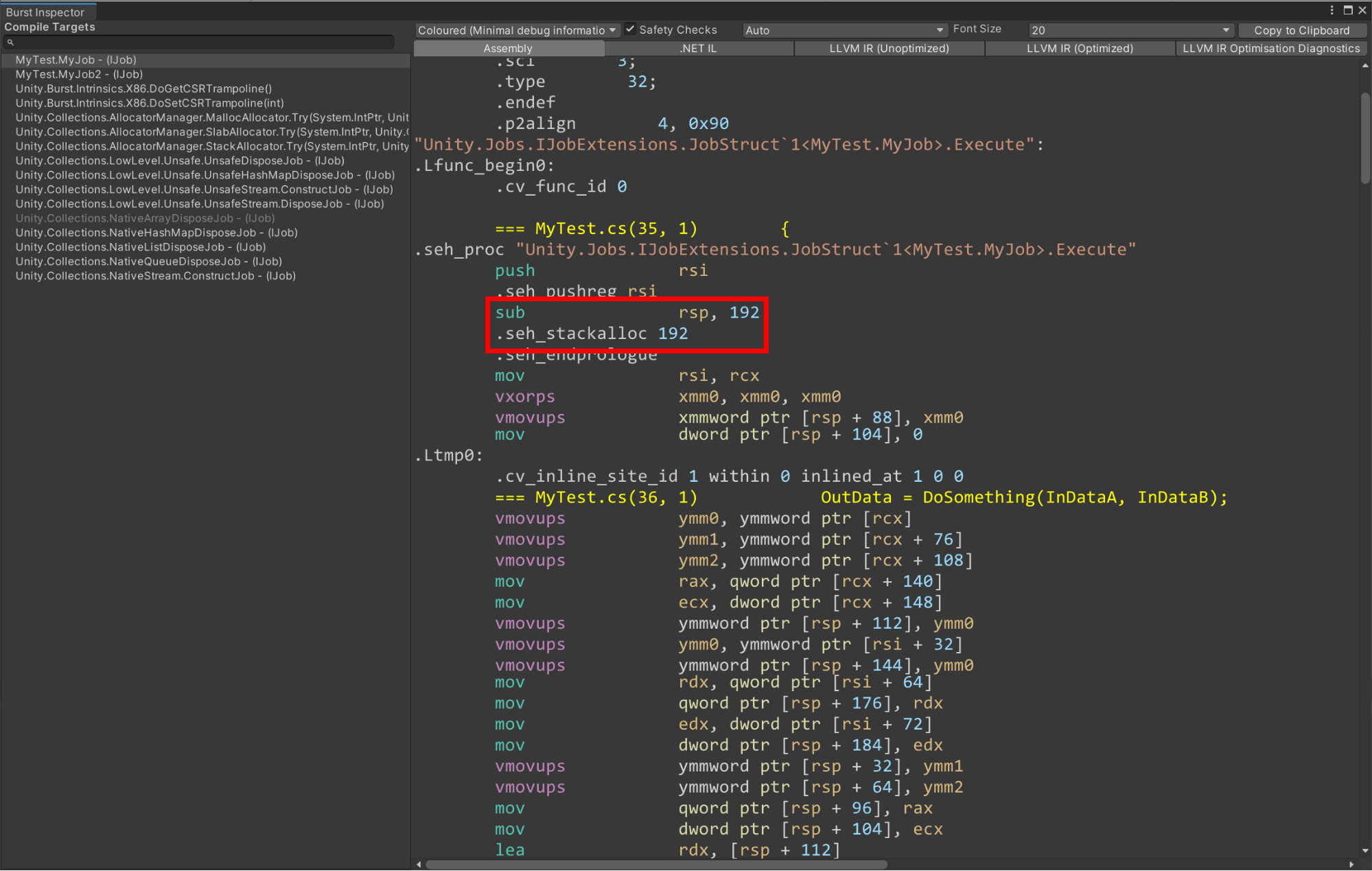This screenshot has width=1372, height=871.
Task: Switch to LLVM IR (Optimized) tab
Action: click(1080, 48)
